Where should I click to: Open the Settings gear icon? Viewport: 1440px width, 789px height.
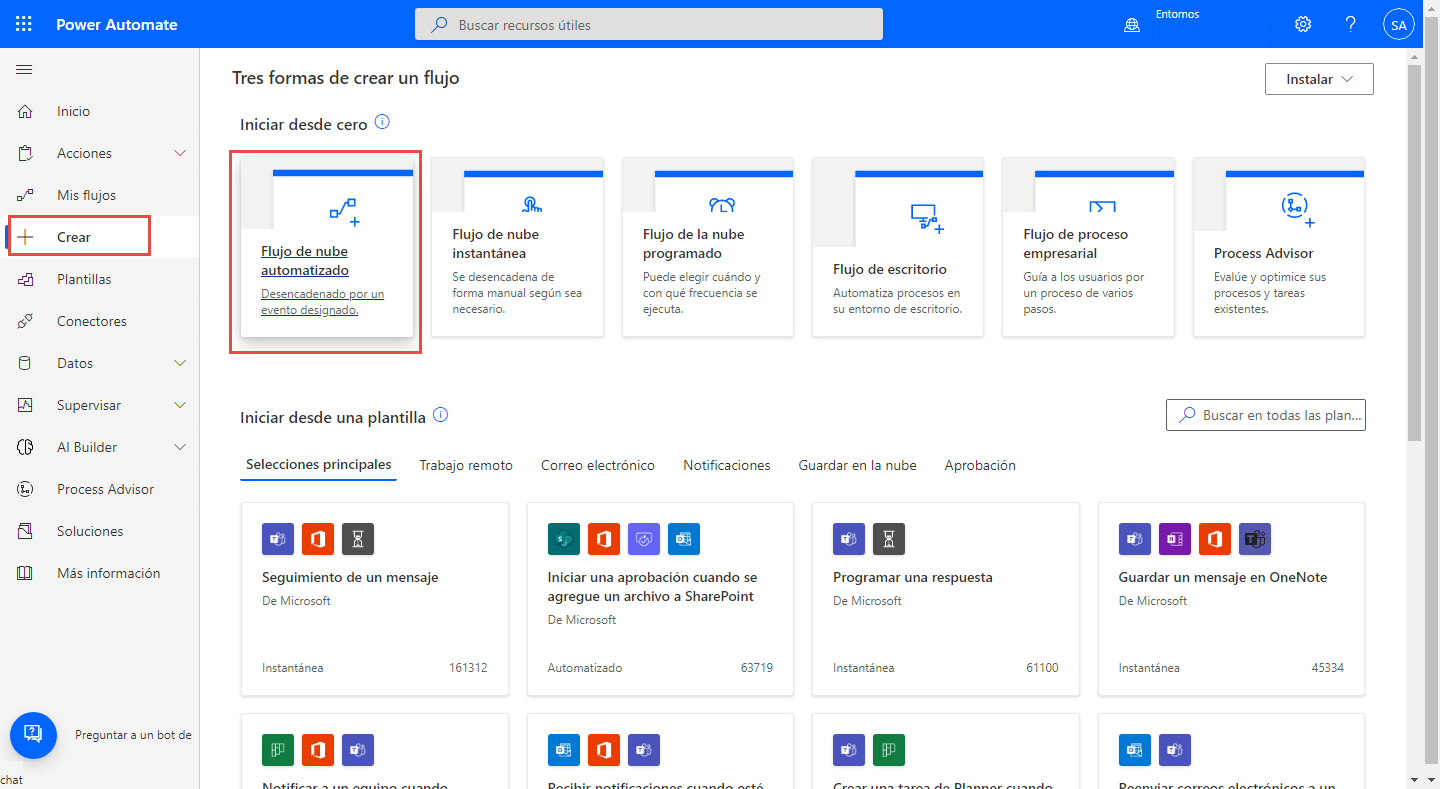(x=1303, y=24)
